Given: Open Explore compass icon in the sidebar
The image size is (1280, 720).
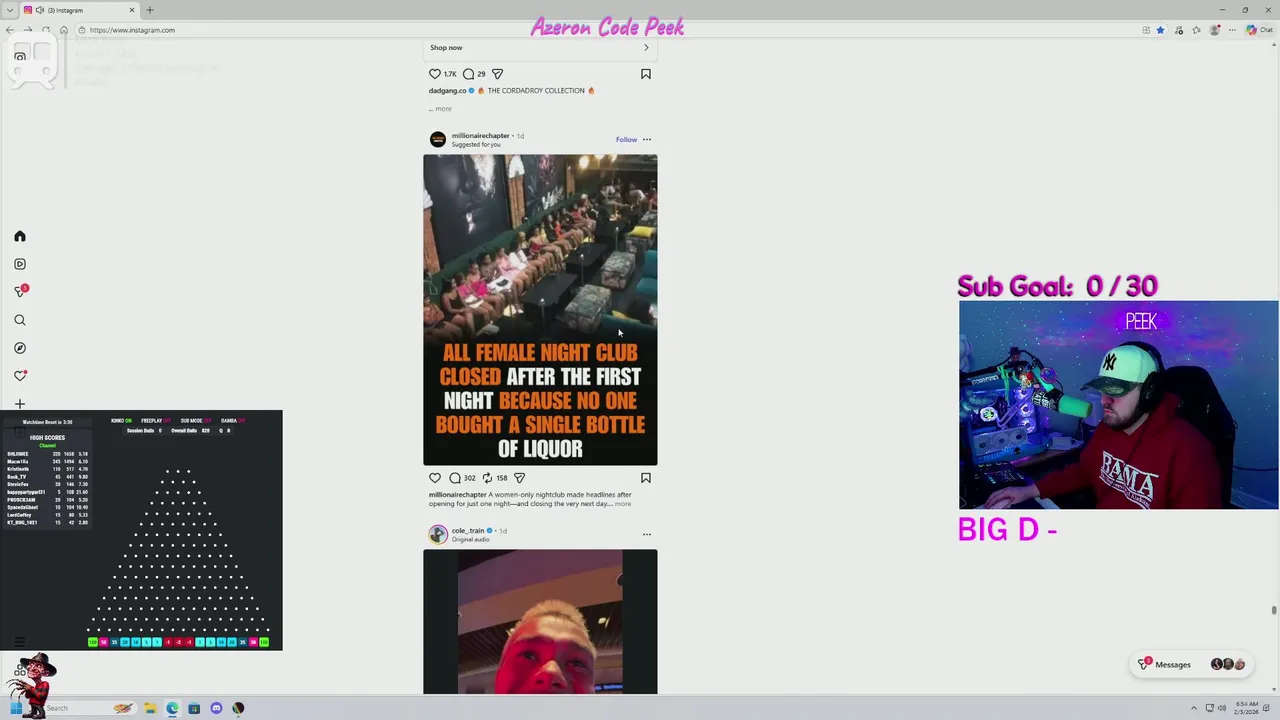Looking at the screenshot, I should 20,348.
